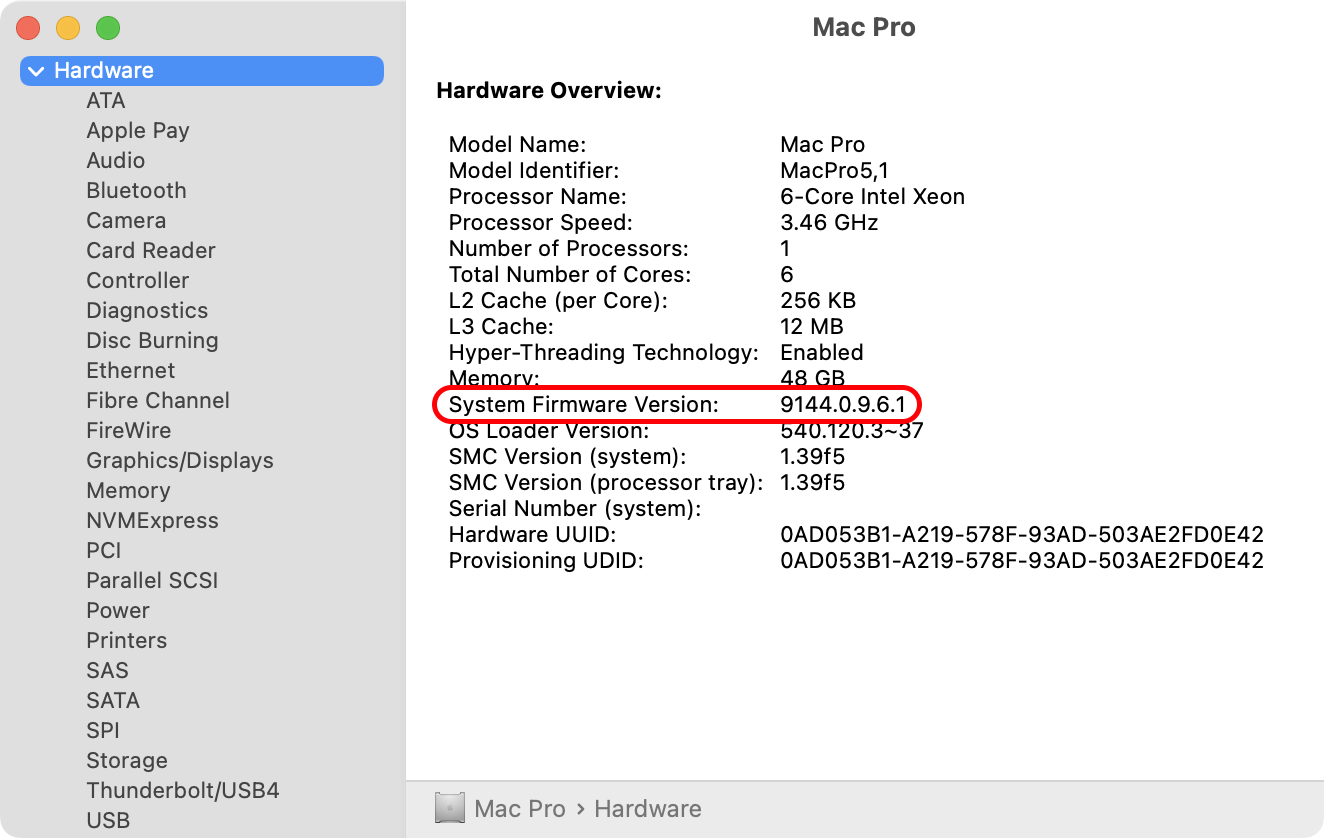Open the Apple Pay section
Image resolution: width=1324 pixels, height=838 pixels.
[x=138, y=131]
